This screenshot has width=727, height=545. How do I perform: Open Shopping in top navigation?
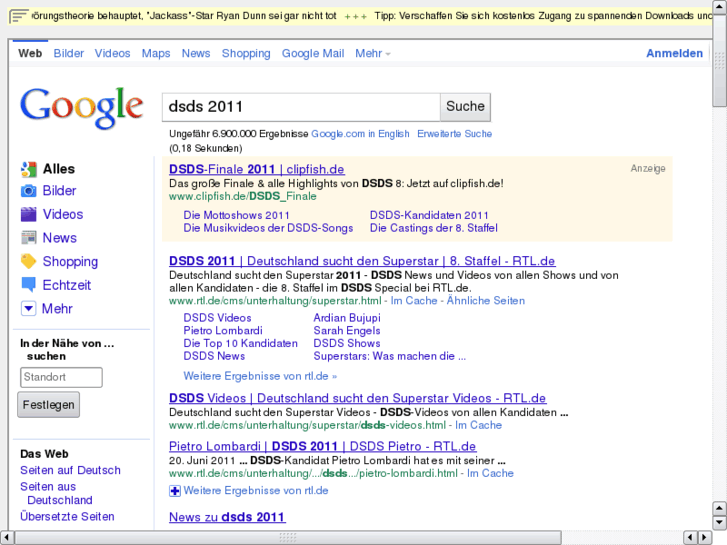(x=246, y=54)
